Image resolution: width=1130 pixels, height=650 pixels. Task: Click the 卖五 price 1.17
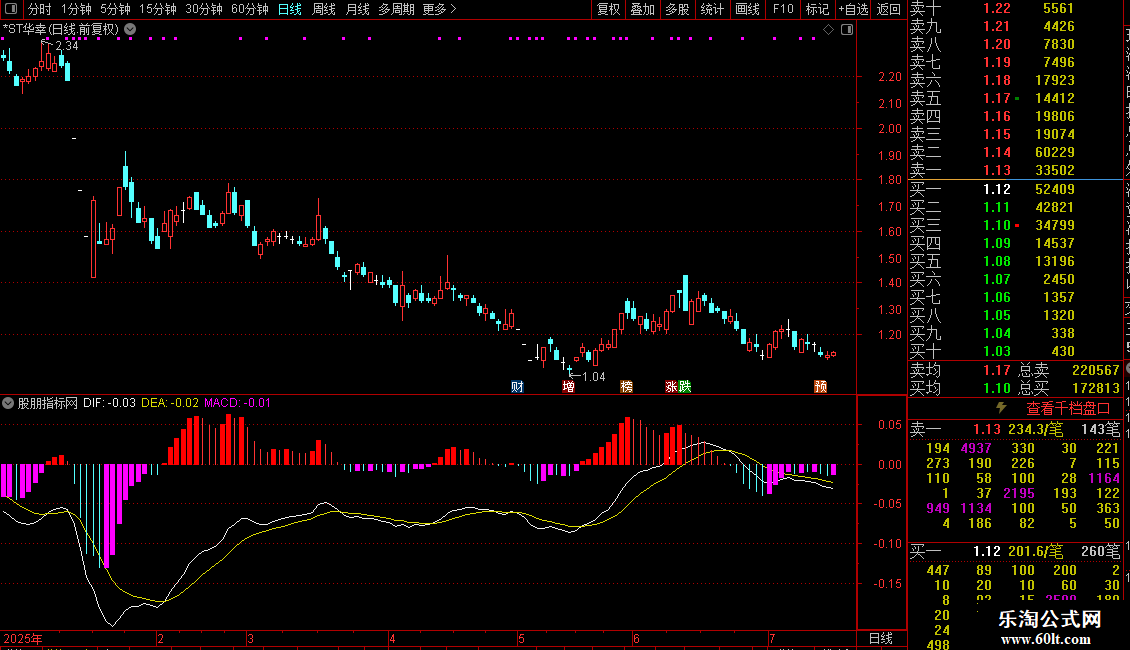997,98
